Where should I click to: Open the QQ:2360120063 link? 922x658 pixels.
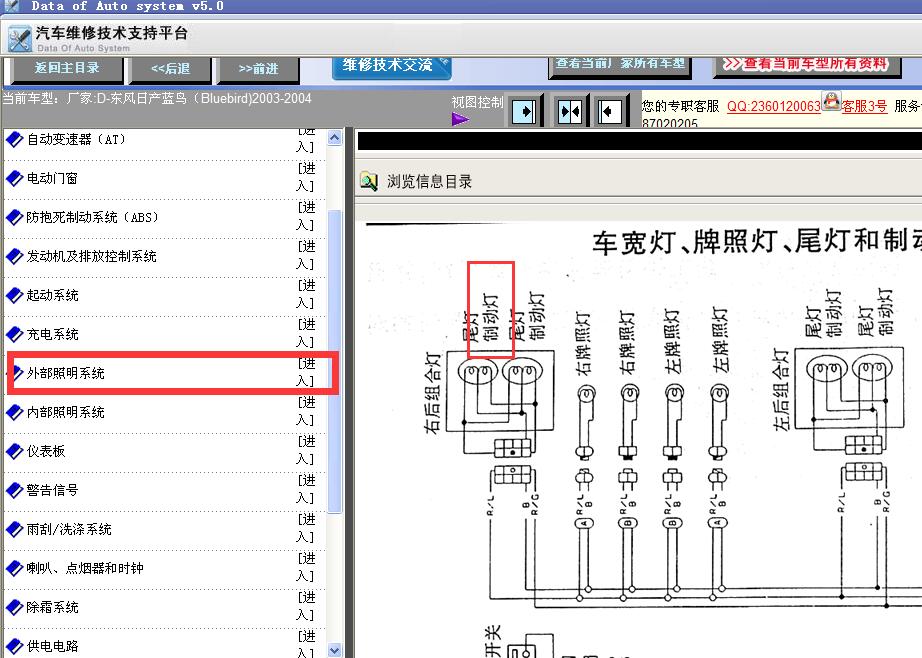click(x=773, y=106)
